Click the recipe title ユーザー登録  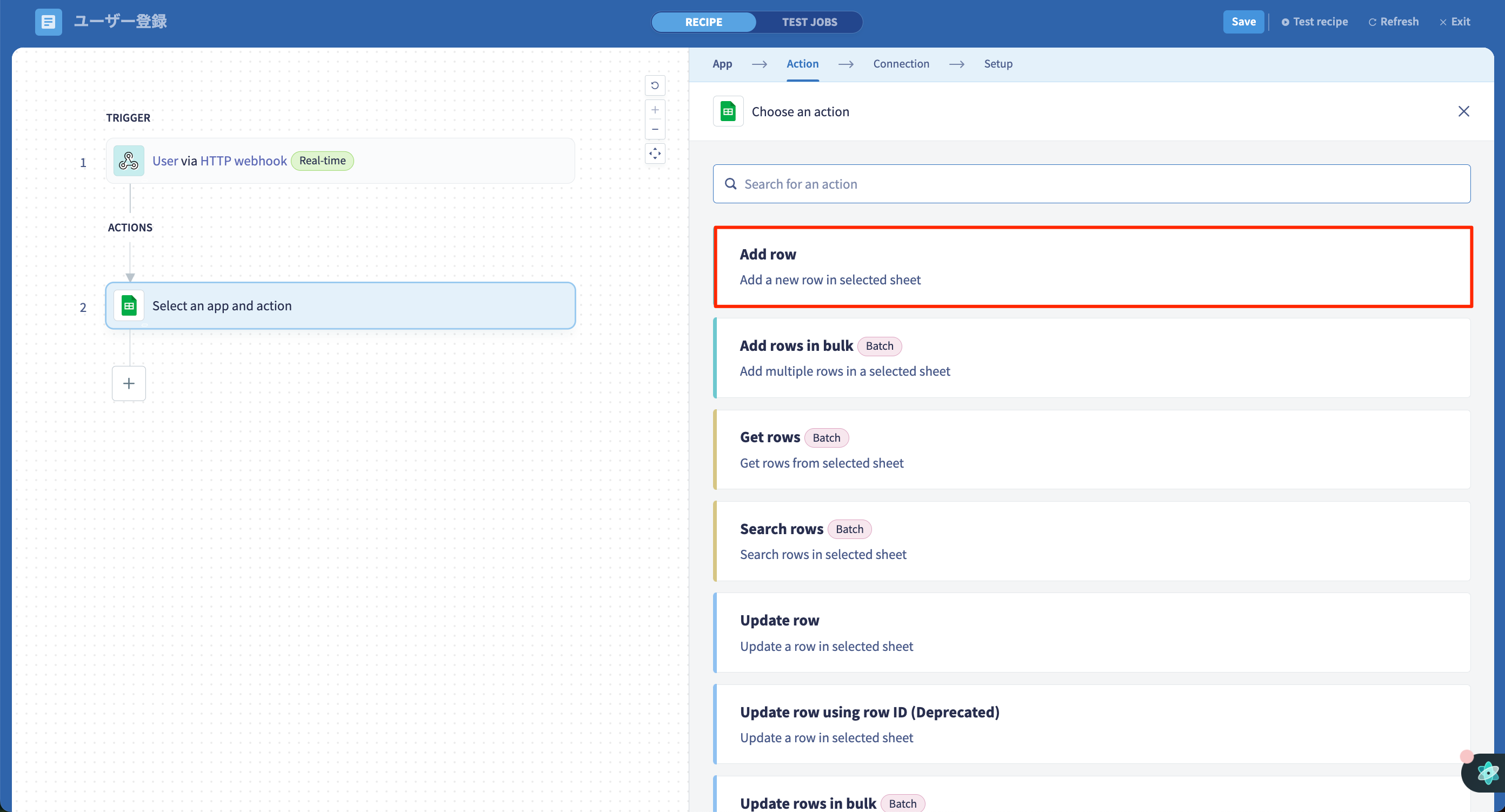pyautogui.click(x=121, y=22)
